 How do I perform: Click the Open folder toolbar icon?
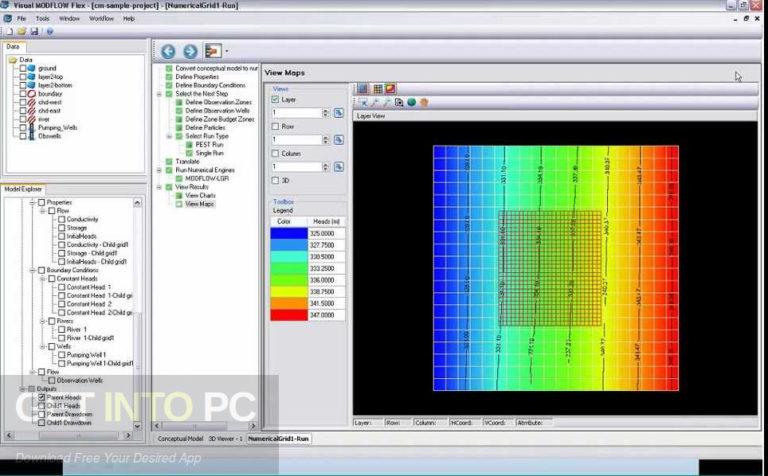click(22, 31)
